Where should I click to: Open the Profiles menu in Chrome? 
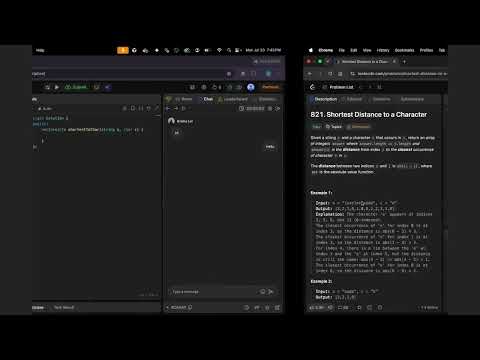426,50
